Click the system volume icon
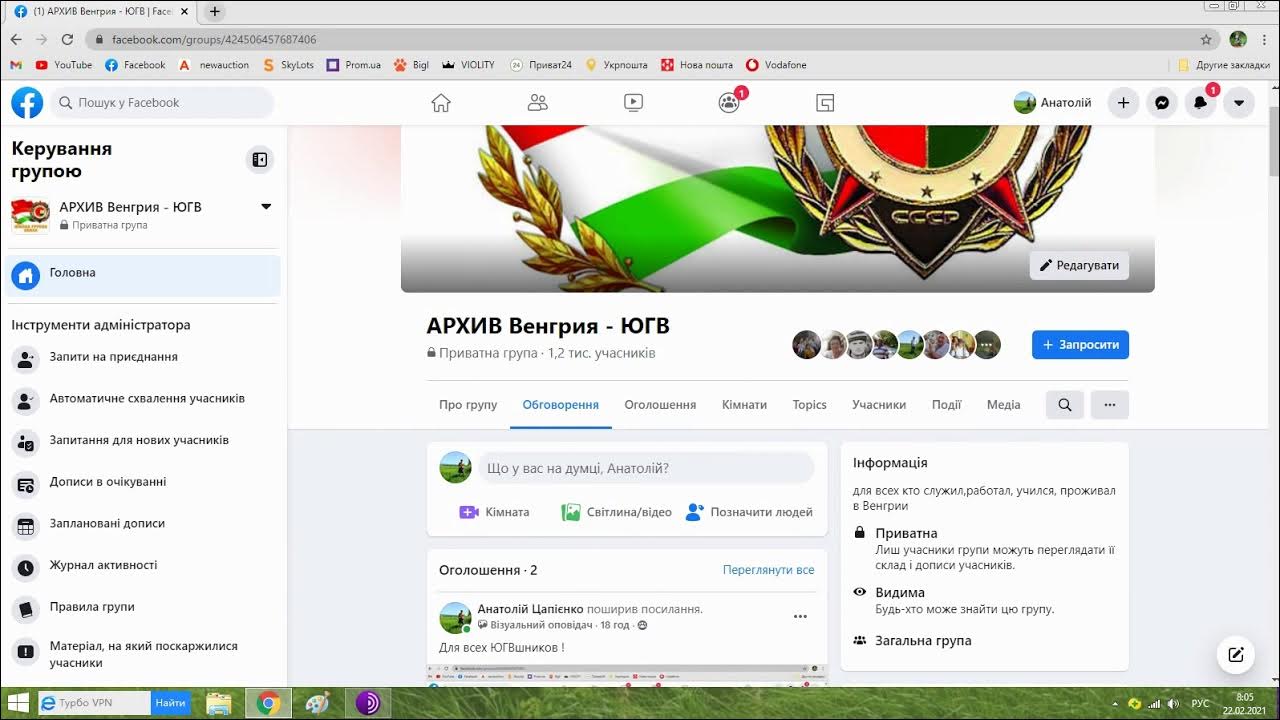Viewport: 1280px width, 720px height. point(1172,703)
